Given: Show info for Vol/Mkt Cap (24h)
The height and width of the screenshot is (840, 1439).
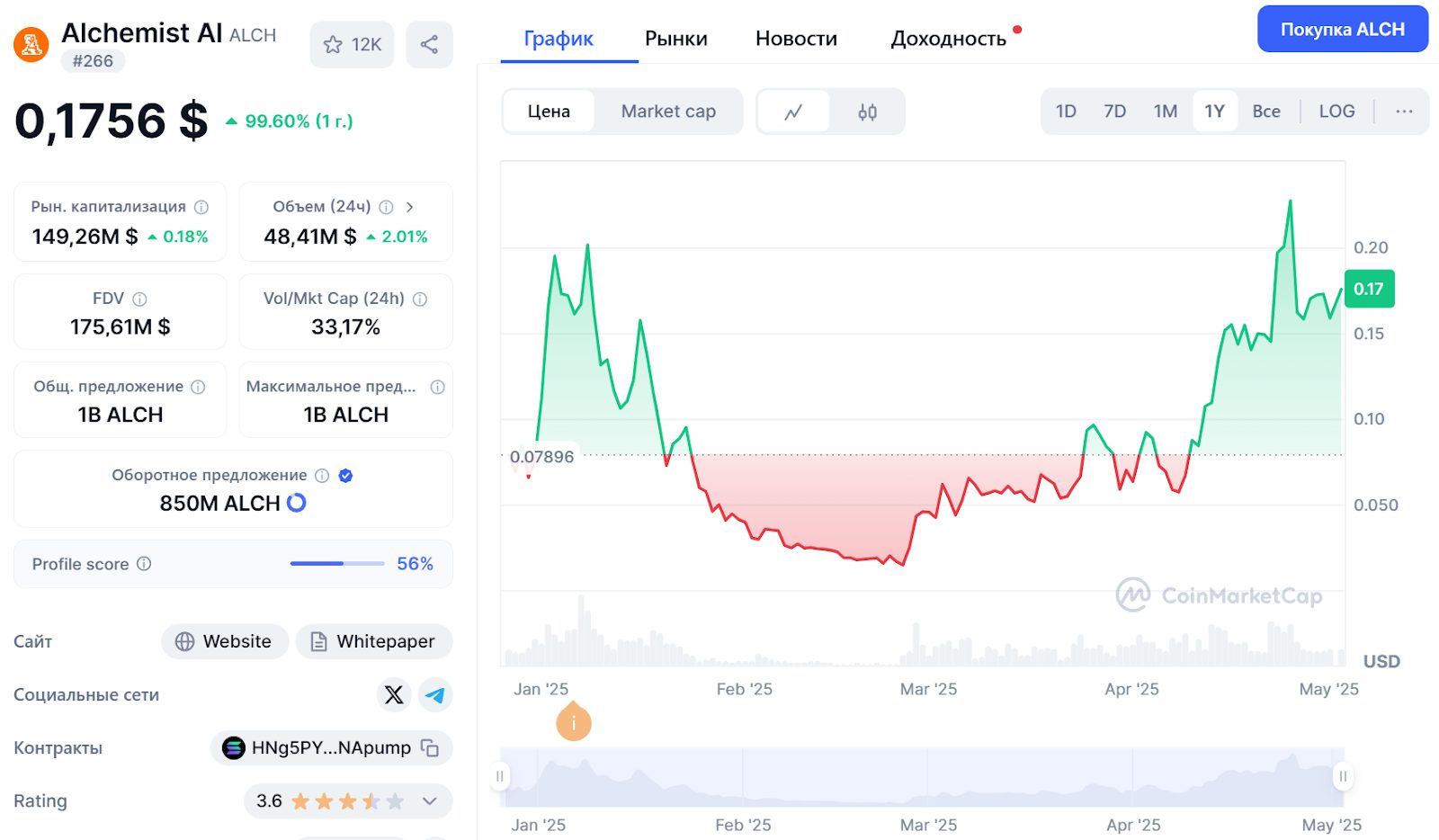Looking at the screenshot, I should pyautogui.click(x=420, y=299).
